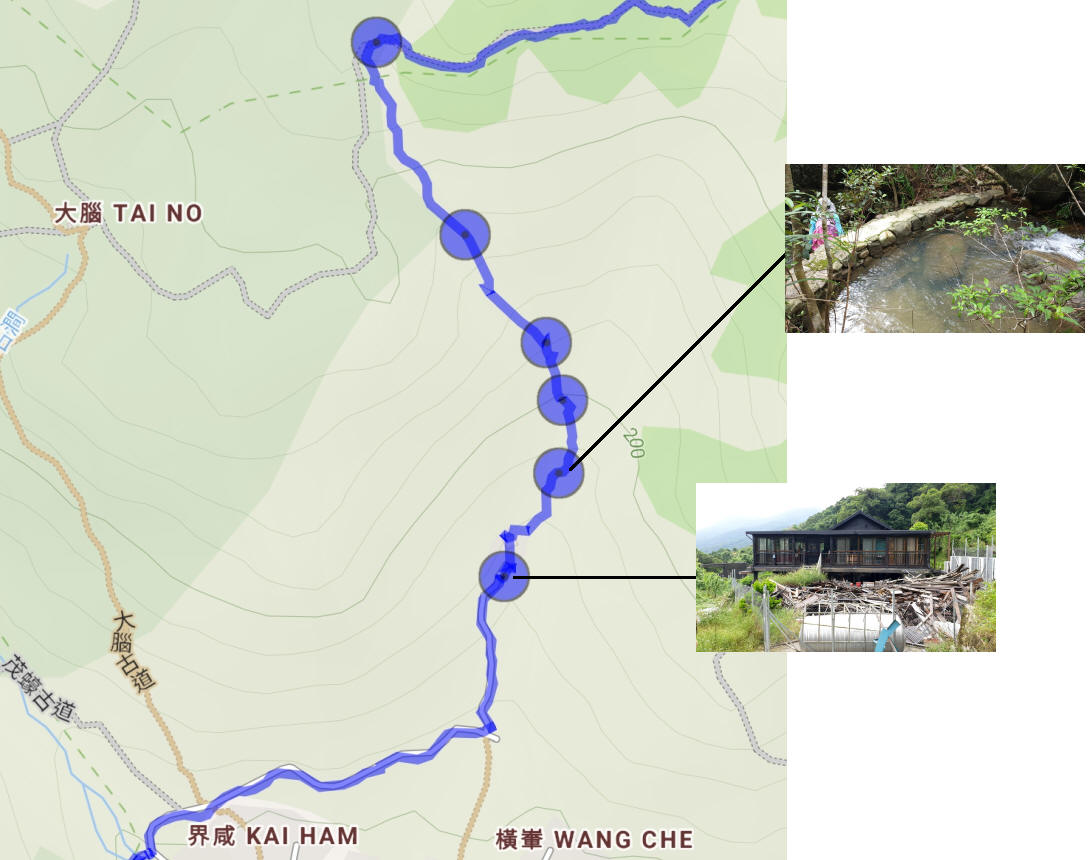
Task: Click waypoint marker linked to house photo
Action: coord(504,576)
